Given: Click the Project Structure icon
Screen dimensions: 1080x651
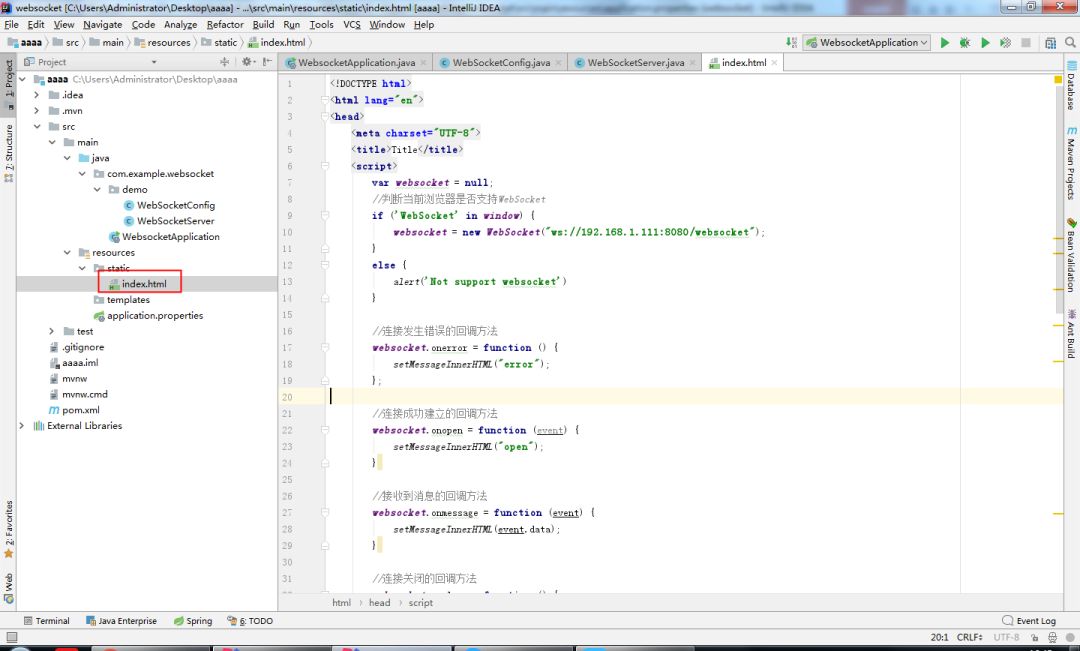Looking at the screenshot, I should (x=1050, y=43).
